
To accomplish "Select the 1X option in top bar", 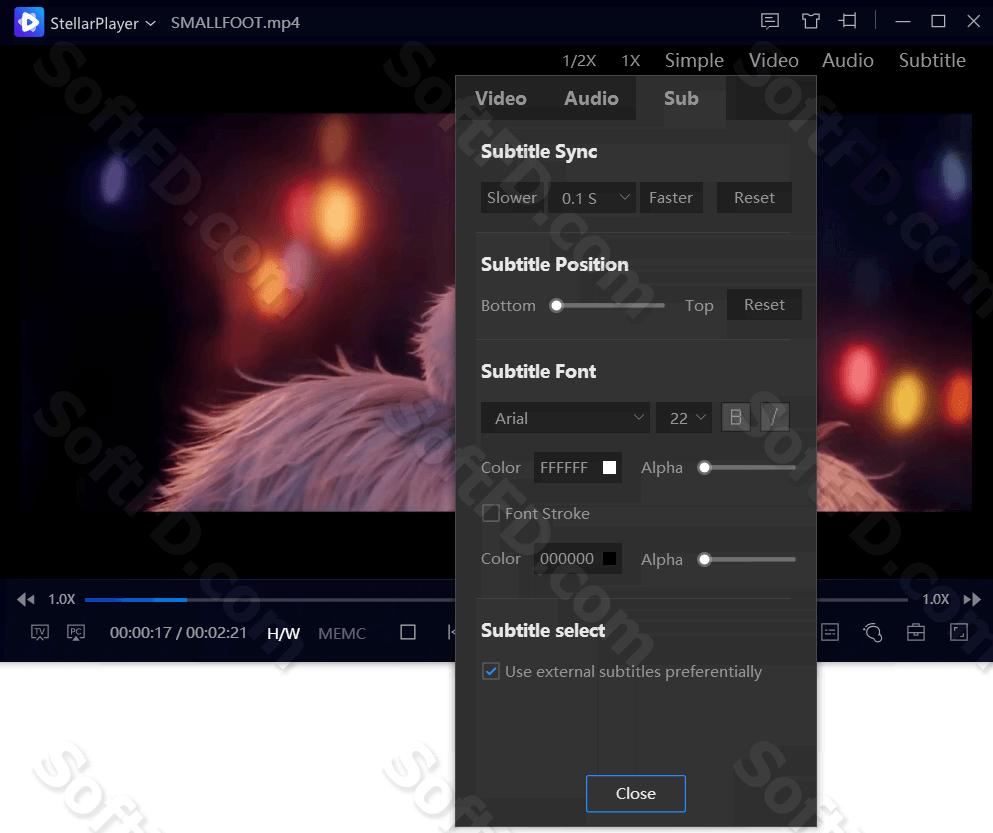I will pos(631,61).
